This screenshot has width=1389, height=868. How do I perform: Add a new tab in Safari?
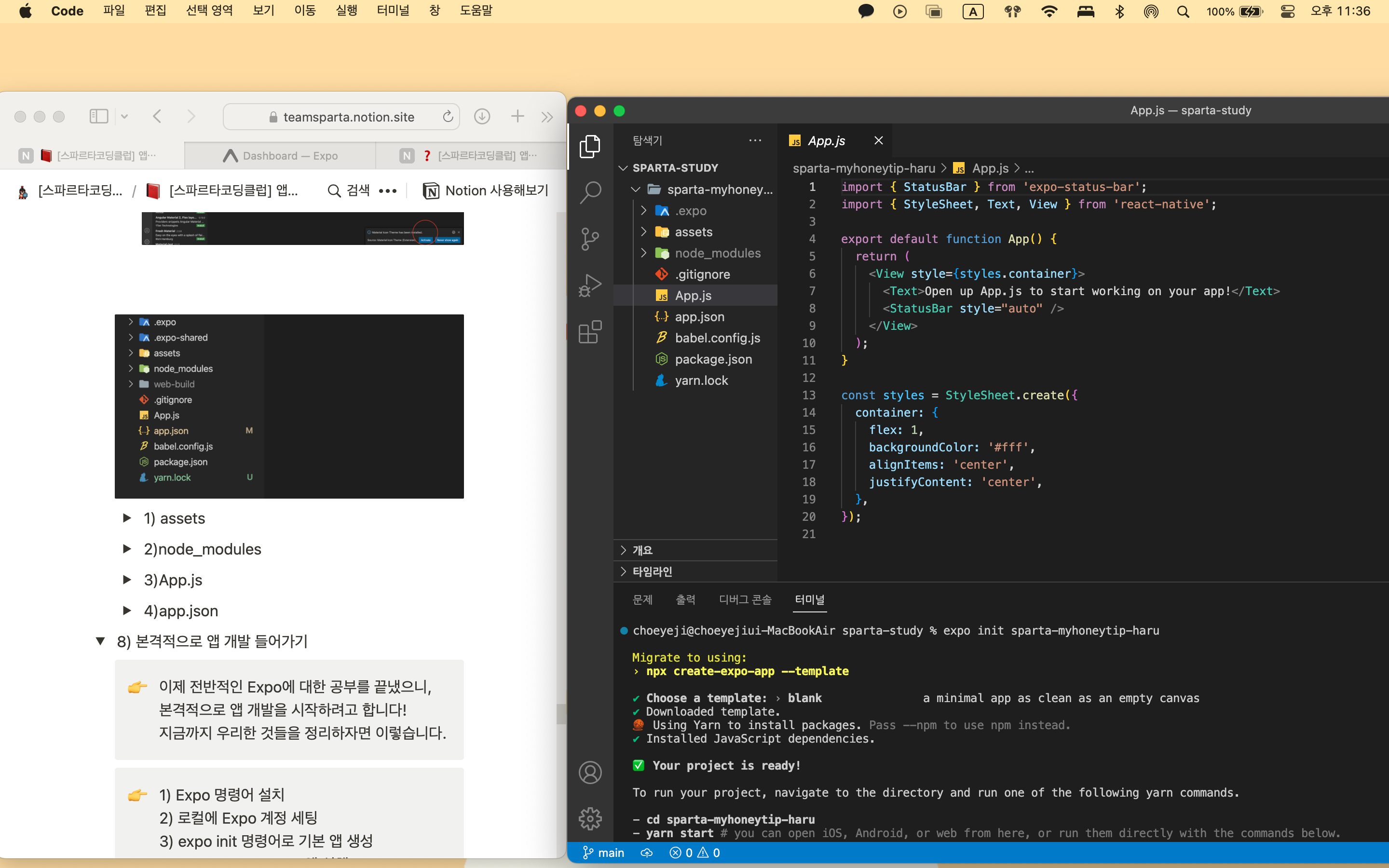[517, 117]
